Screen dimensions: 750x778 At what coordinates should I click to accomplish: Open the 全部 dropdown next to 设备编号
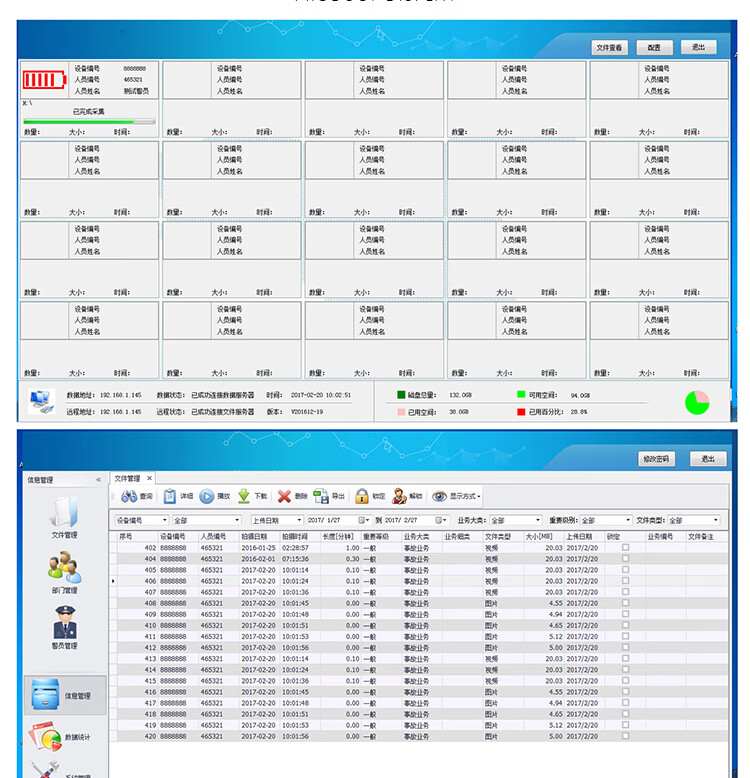coord(206,520)
